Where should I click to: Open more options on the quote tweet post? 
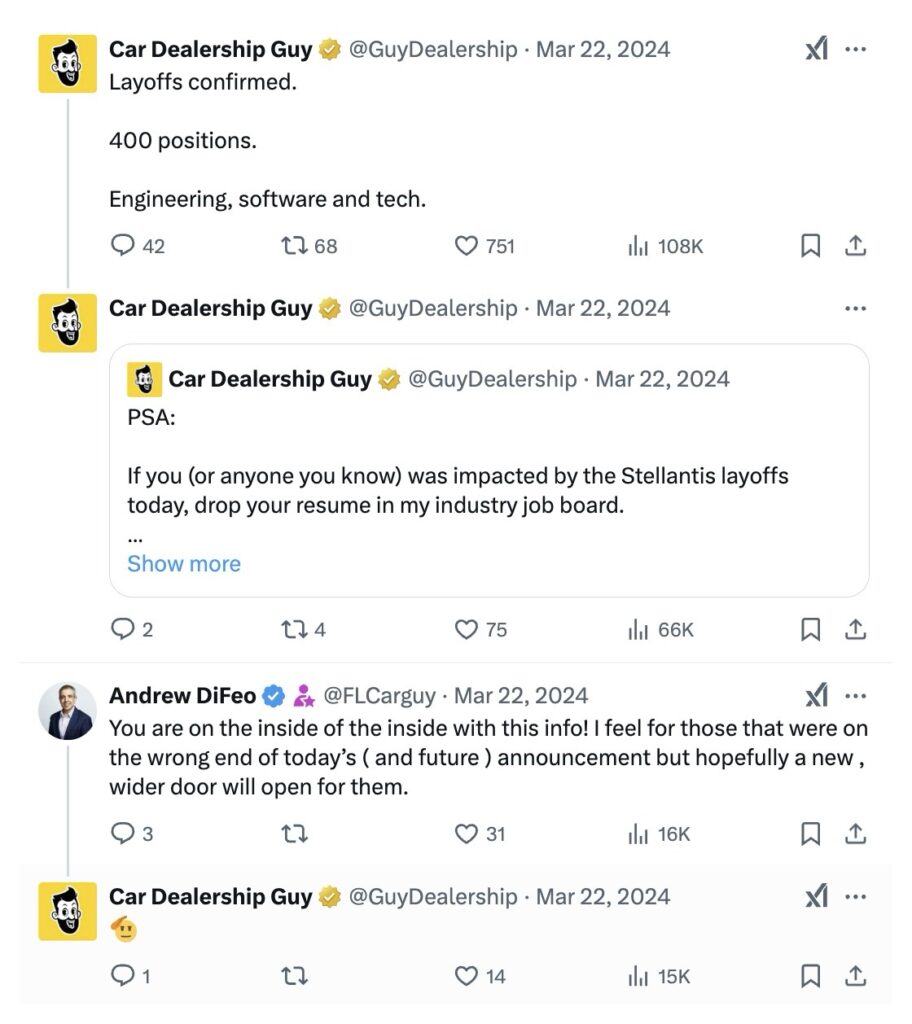[856, 309]
